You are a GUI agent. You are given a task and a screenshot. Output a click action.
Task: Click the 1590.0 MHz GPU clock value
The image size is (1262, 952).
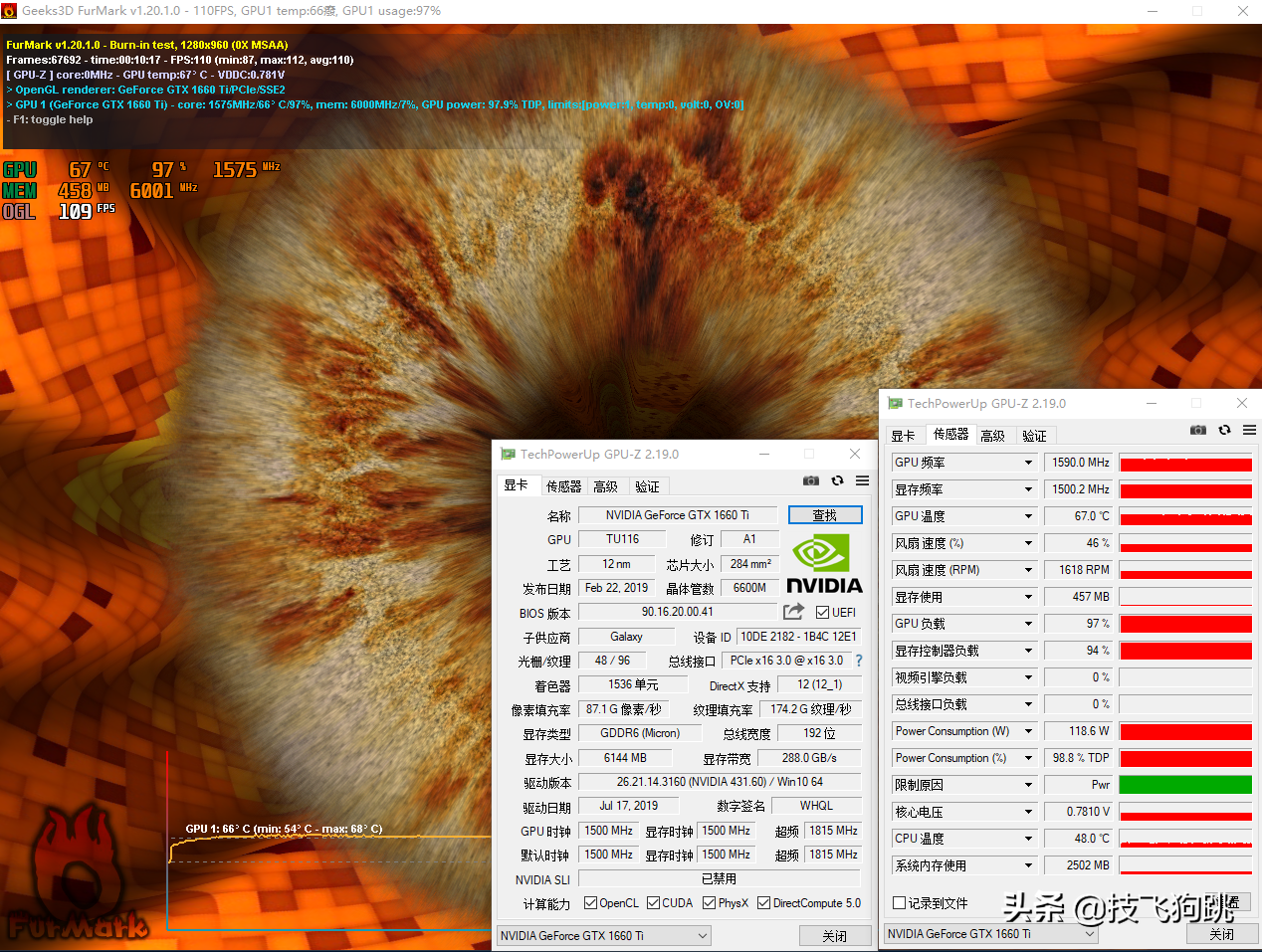point(1080,463)
